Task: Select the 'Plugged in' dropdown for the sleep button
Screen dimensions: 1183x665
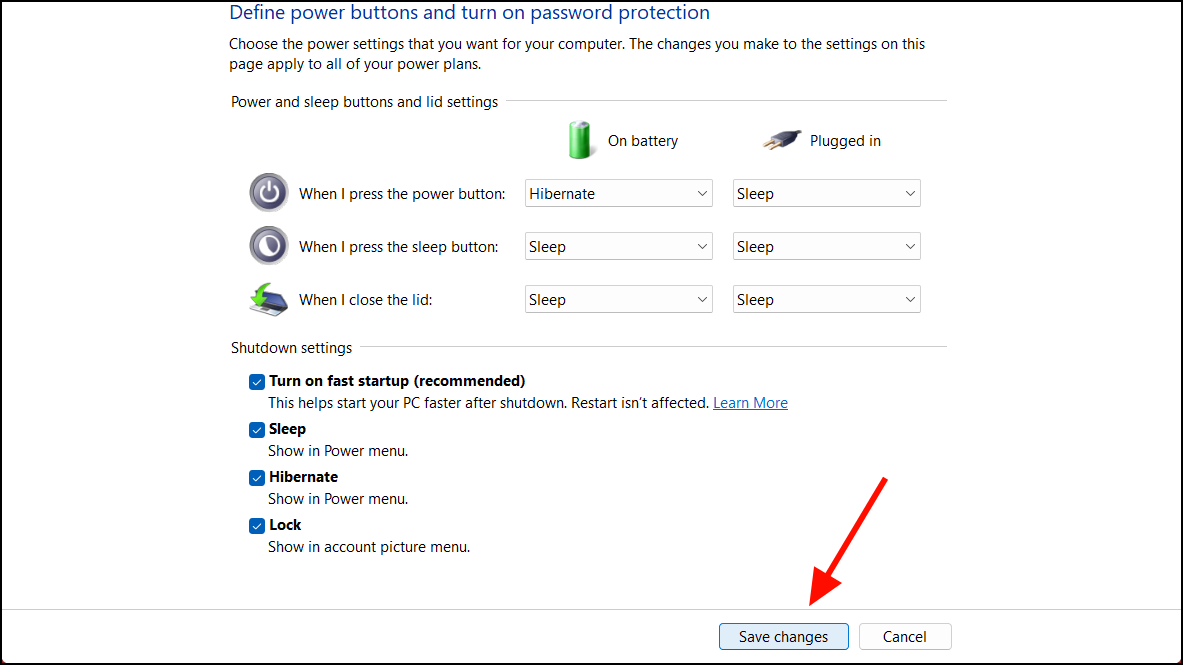Action: point(826,245)
